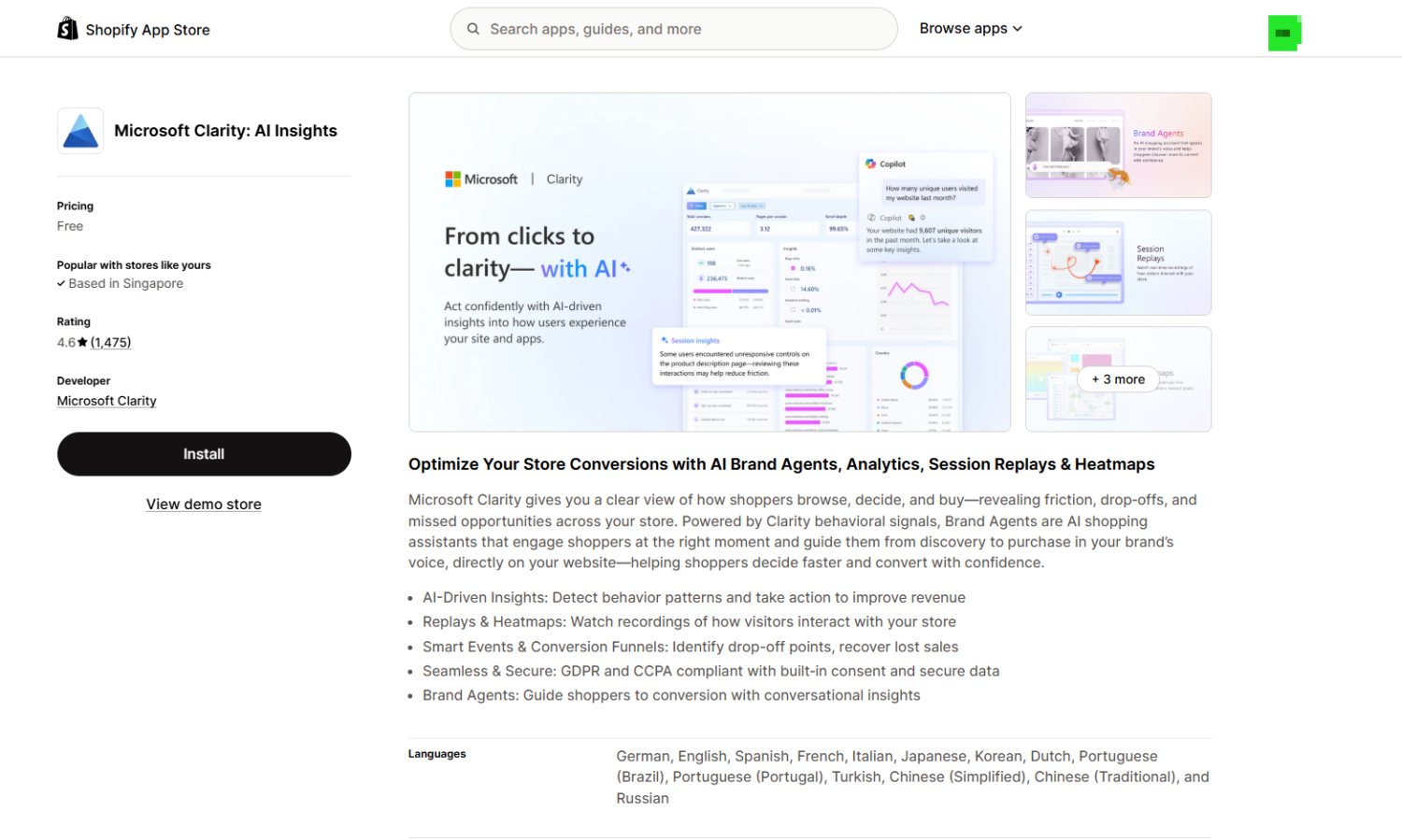This screenshot has height=840, width=1402.
Task: Click the Brand Agents bullet text
Action: 671,695
